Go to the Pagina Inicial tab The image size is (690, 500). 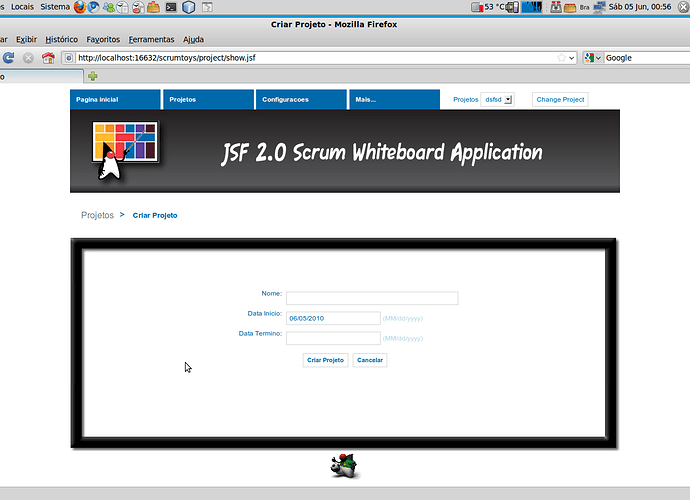click(x=115, y=99)
